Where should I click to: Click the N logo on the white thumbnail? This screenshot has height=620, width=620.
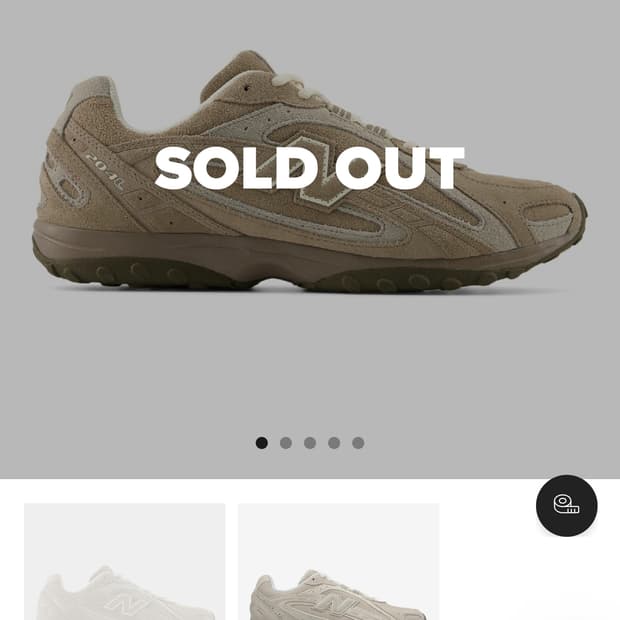(x=126, y=605)
